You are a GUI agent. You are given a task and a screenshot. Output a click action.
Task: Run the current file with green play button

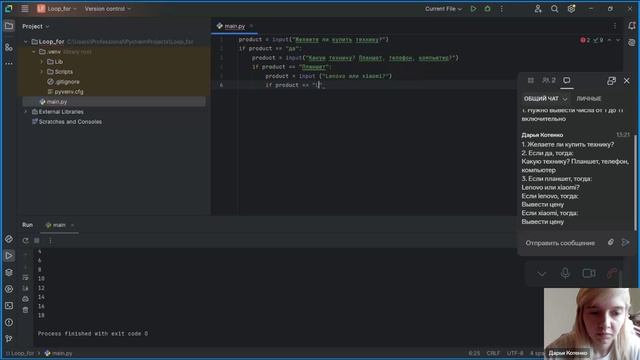[473, 9]
